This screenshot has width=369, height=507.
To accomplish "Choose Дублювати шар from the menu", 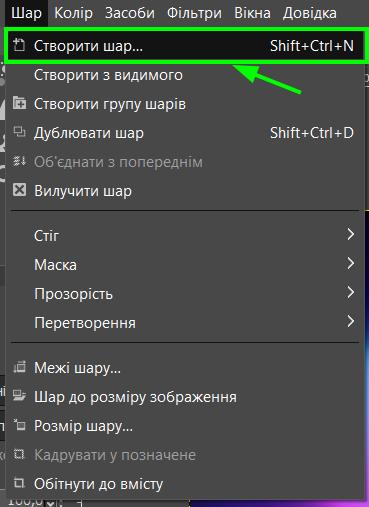I will (185, 133).
